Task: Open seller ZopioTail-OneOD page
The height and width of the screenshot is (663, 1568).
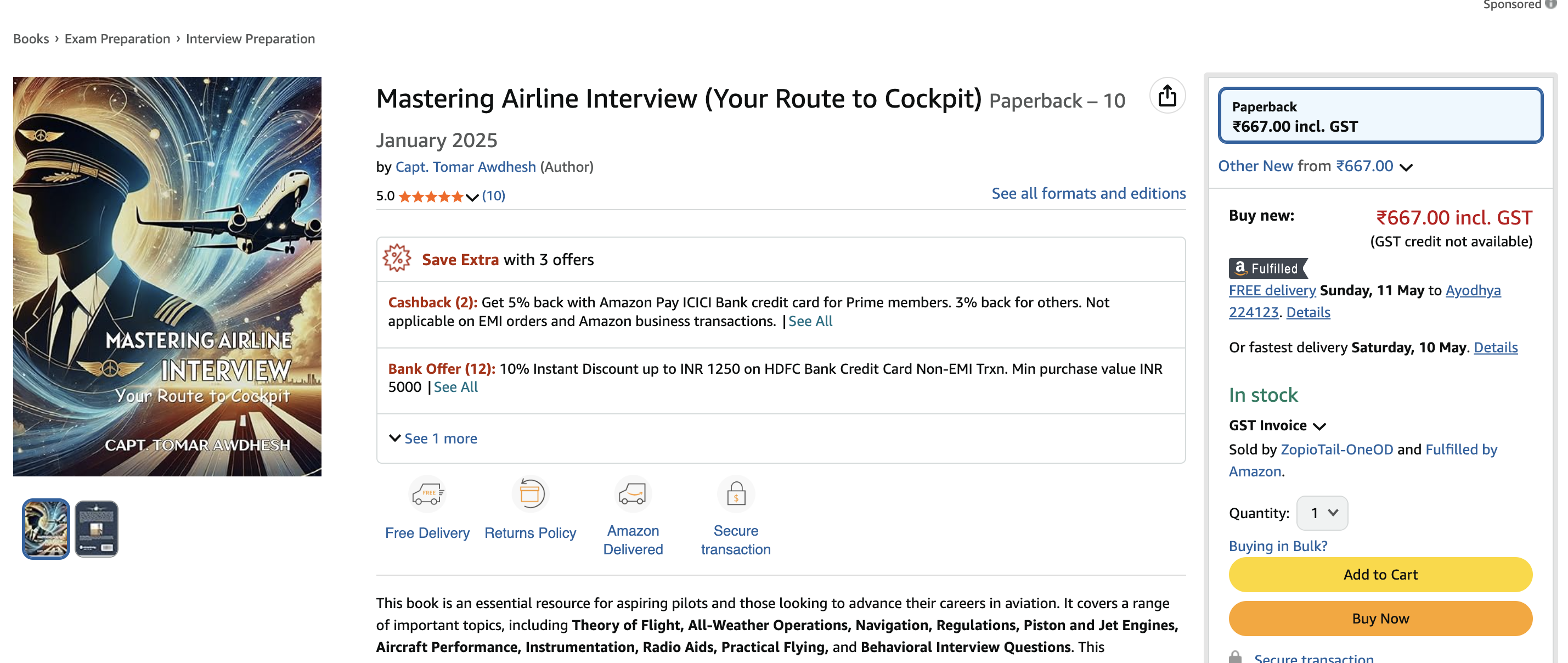Action: click(1336, 450)
